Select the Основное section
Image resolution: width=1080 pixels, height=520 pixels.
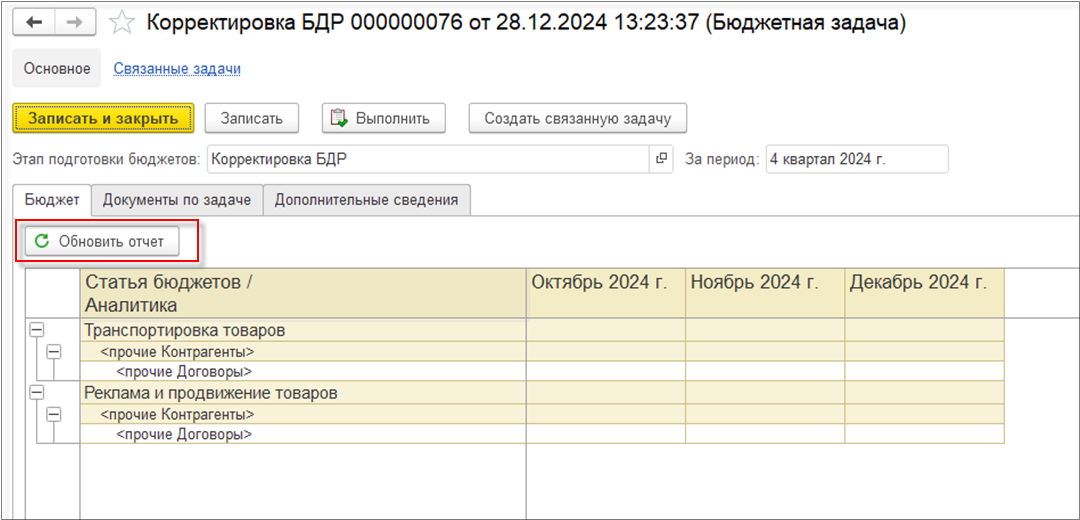(x=57, y=69)
